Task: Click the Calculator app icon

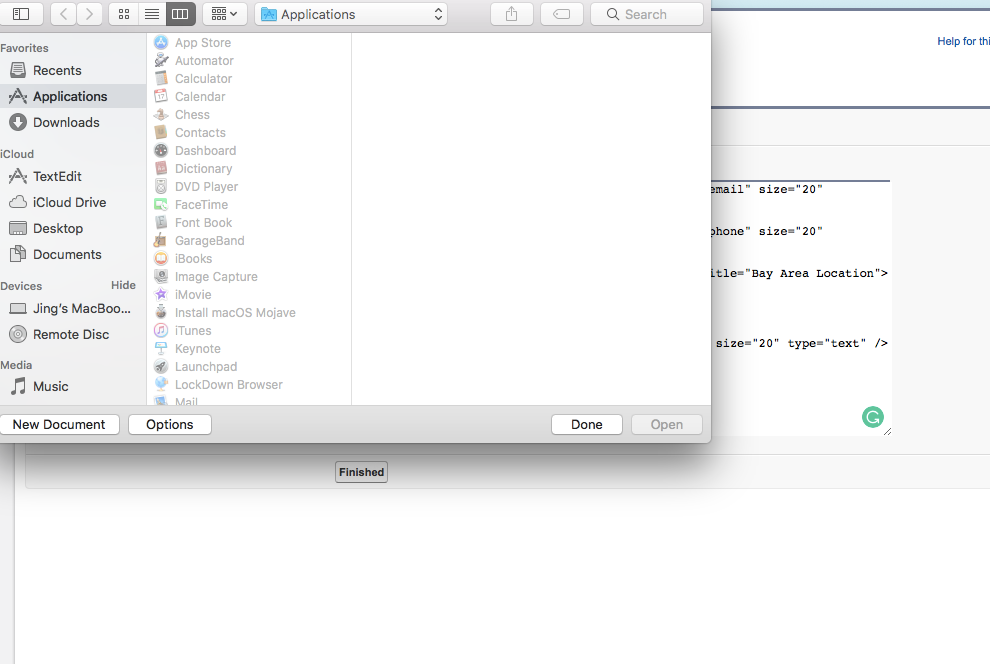Action: click(161, 78)
